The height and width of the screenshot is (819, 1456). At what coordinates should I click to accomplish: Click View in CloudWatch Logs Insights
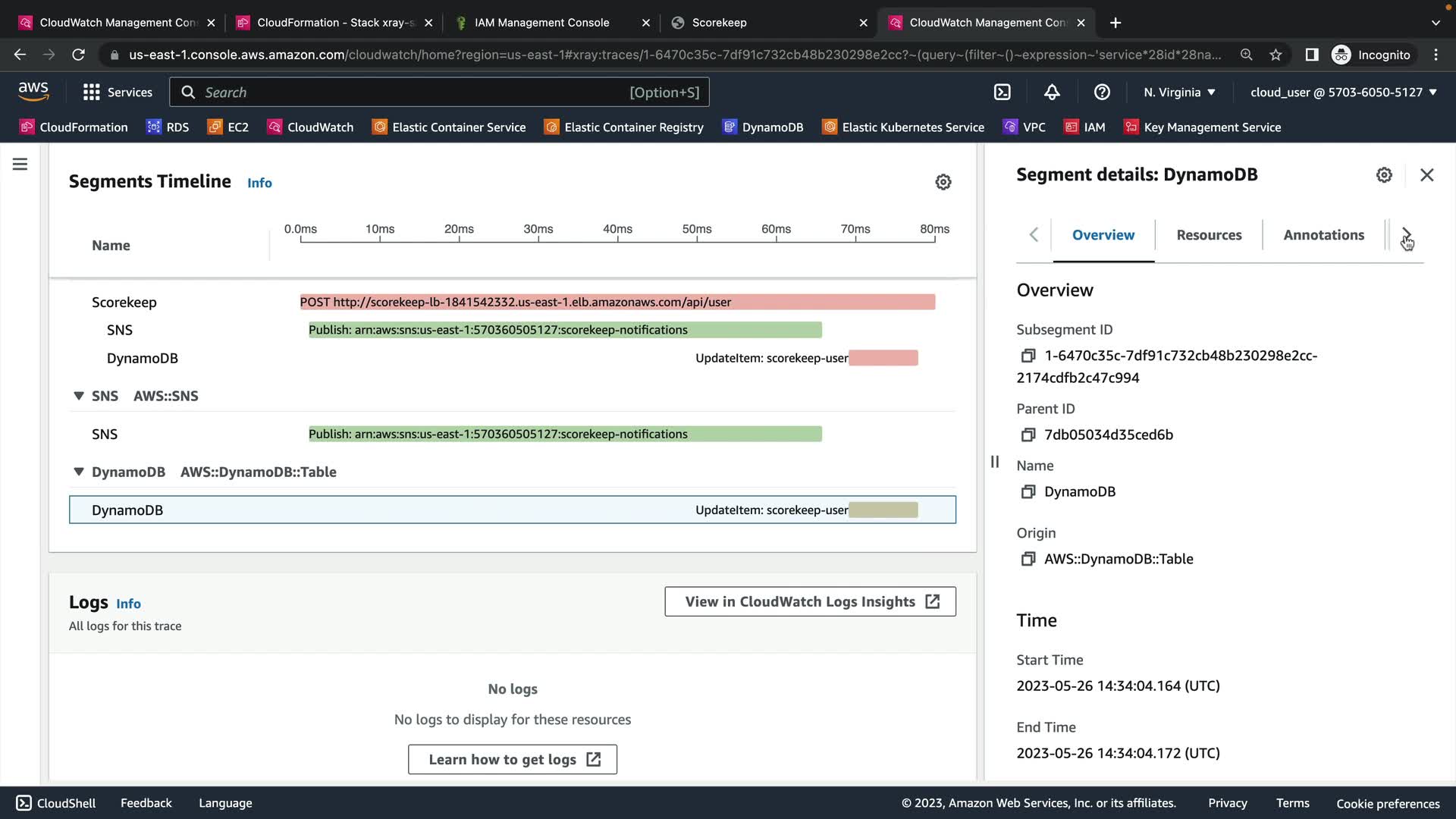click(810, 601)
